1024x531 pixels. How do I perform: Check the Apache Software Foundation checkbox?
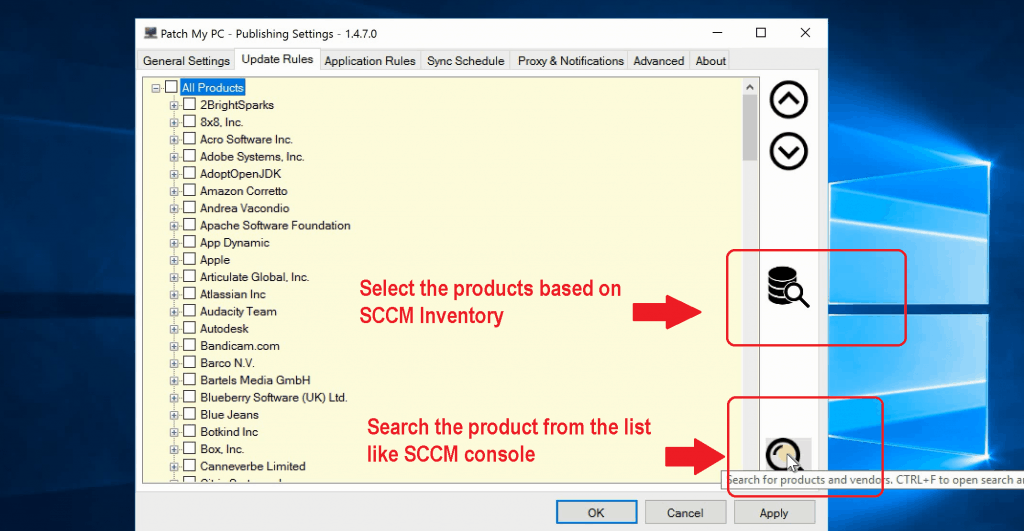click(189, 225)
